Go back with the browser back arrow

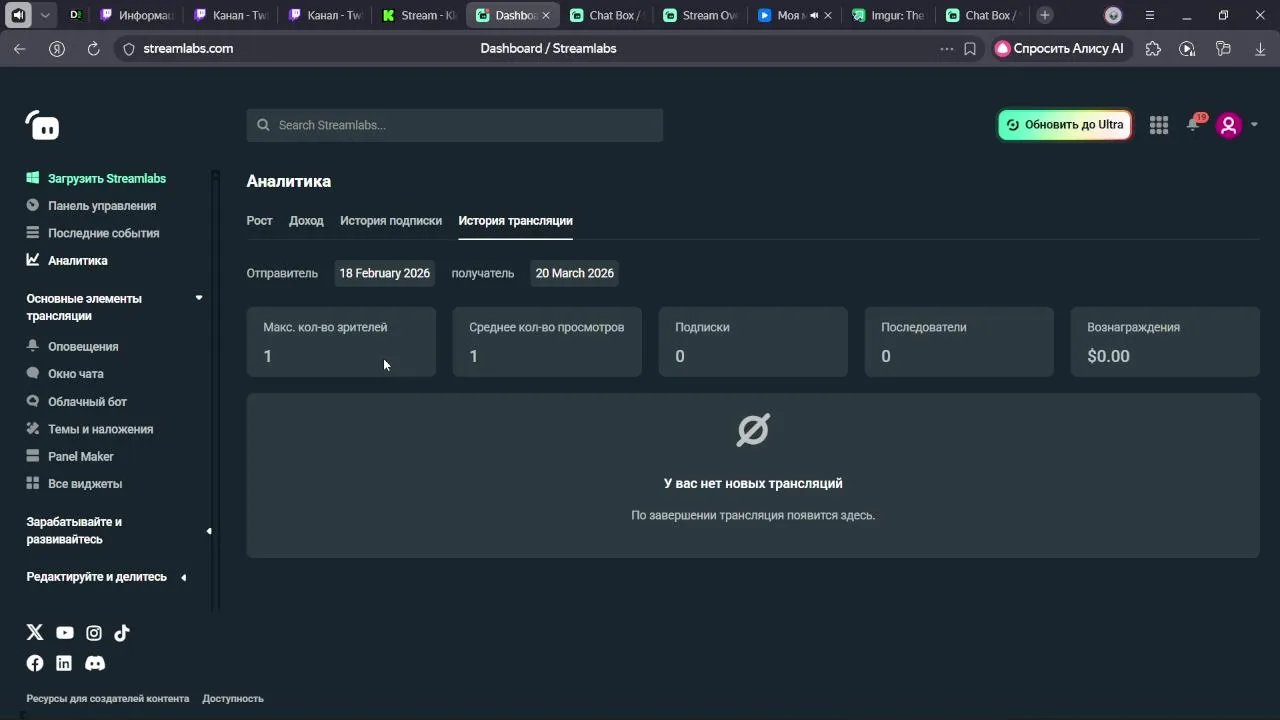[20, 48]
